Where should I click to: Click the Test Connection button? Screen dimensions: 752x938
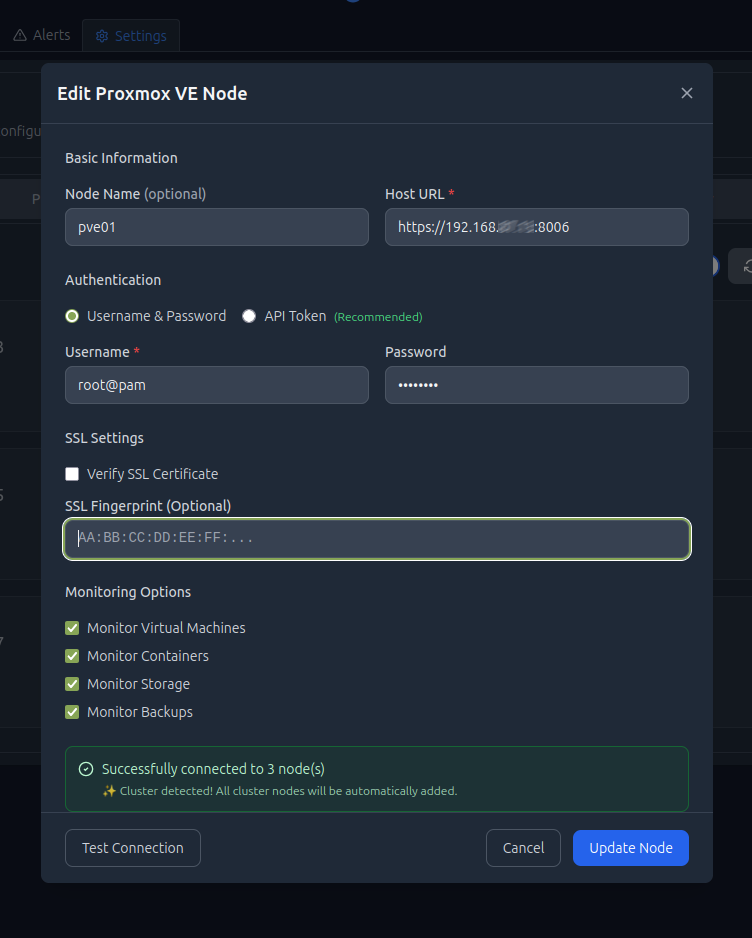tap(133, 848)
